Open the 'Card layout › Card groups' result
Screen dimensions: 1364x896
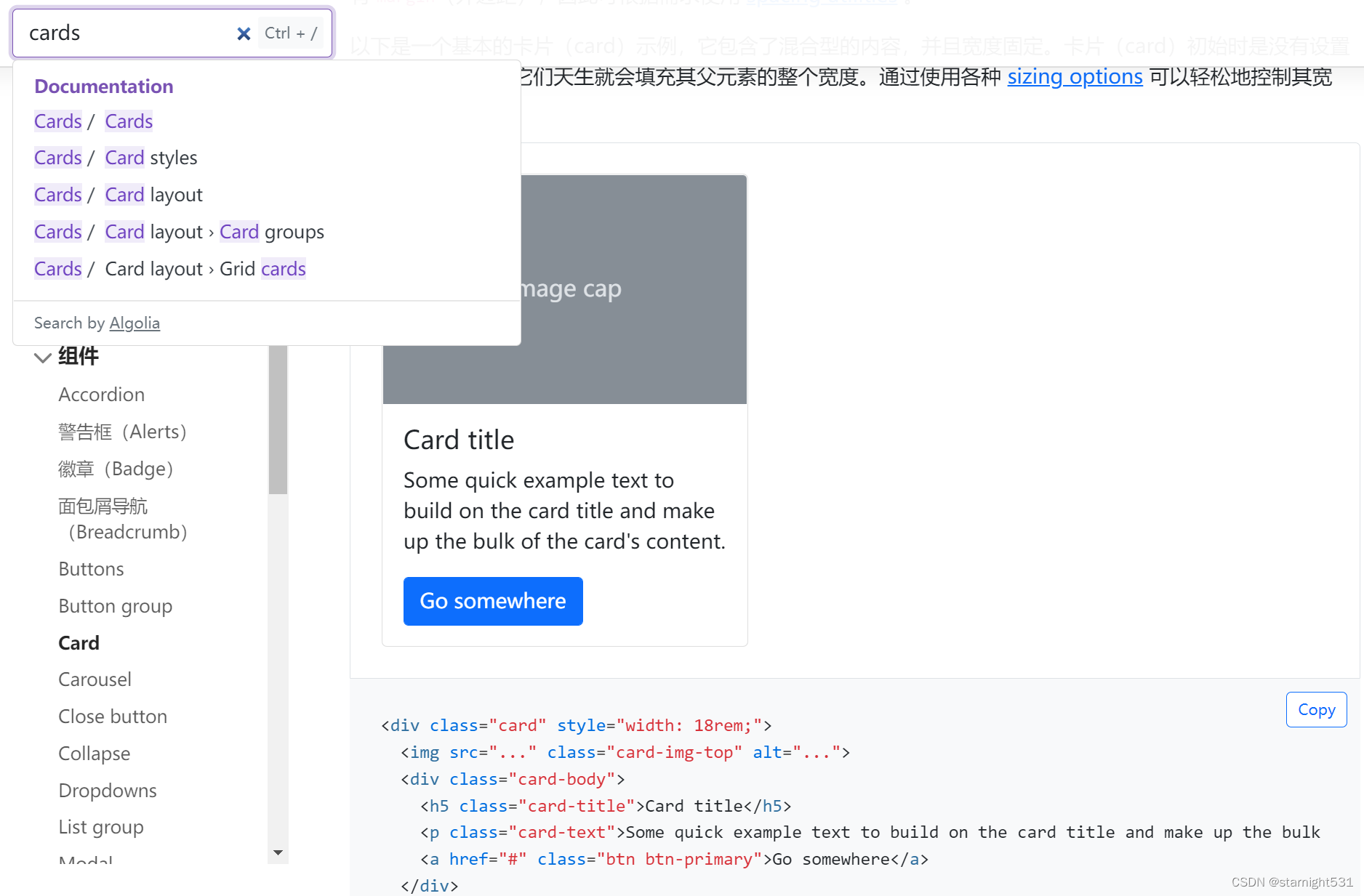click(179, 232)
